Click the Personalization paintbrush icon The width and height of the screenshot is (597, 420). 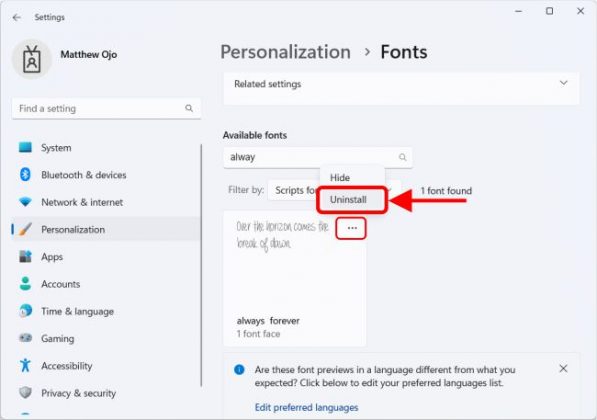pos(26,229)
